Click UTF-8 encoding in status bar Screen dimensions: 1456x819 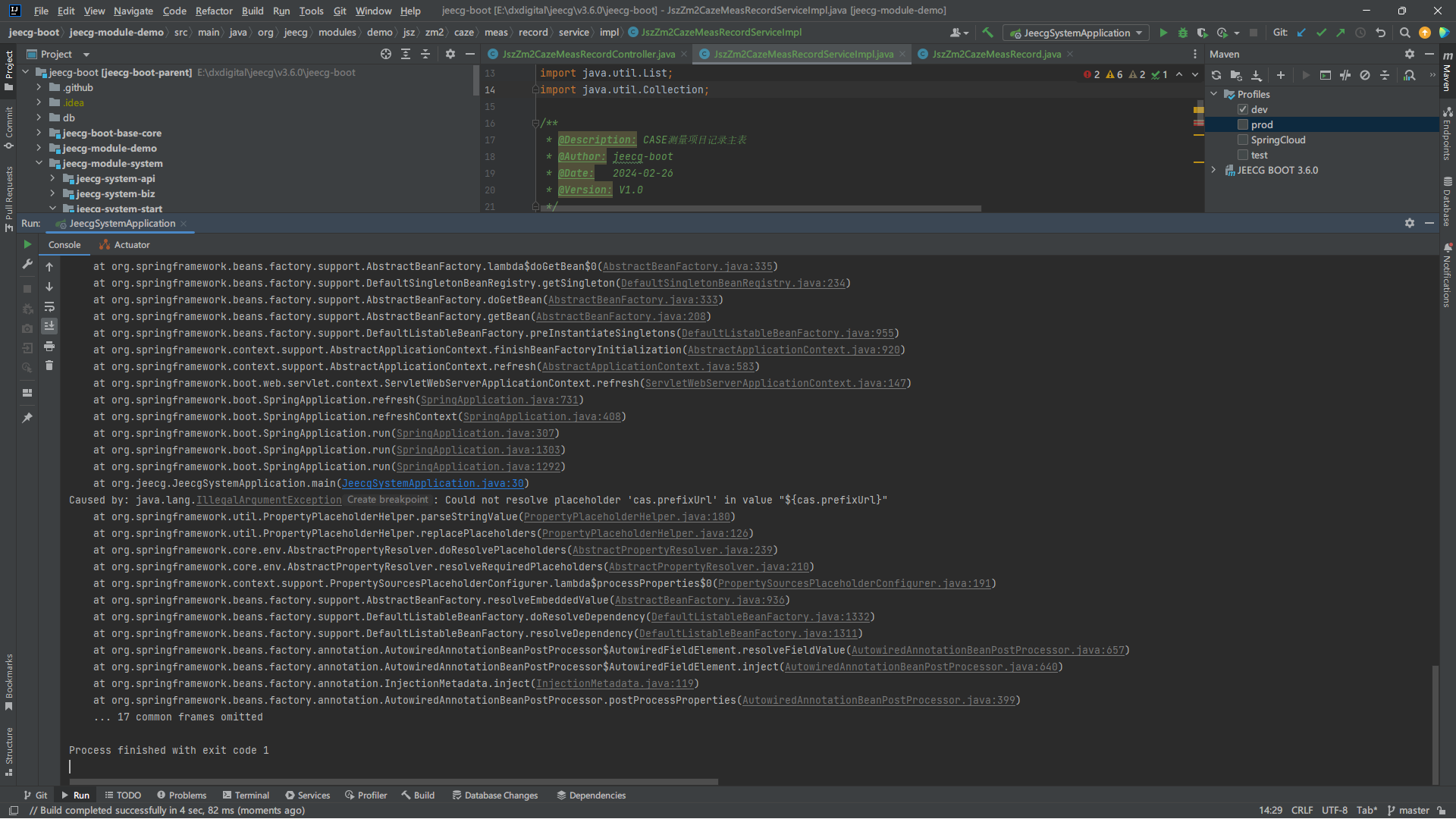point(1335,810)
